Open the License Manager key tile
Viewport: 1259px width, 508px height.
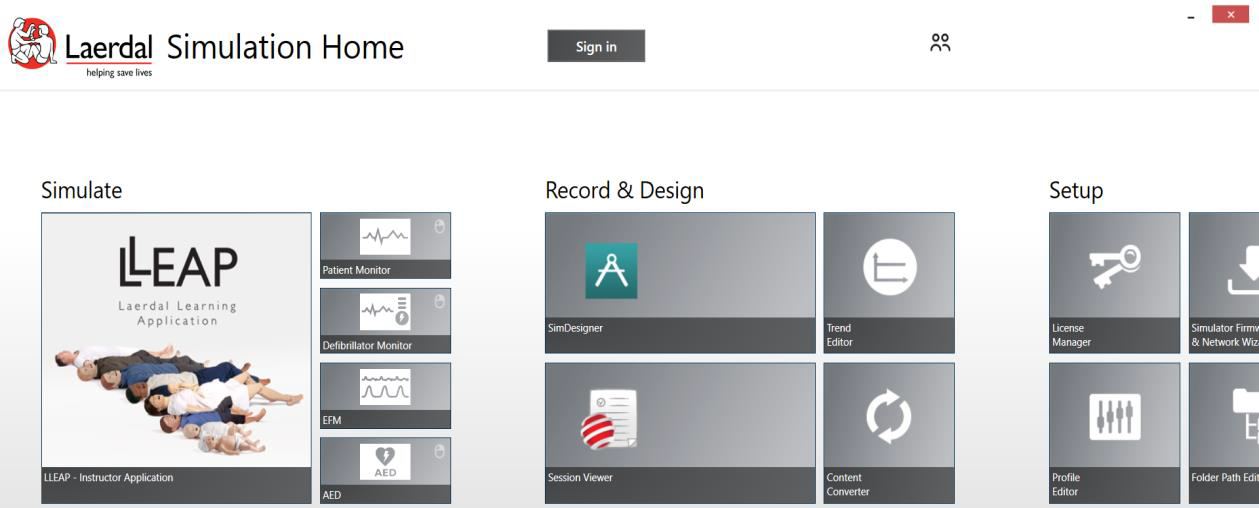[1114, 282]
